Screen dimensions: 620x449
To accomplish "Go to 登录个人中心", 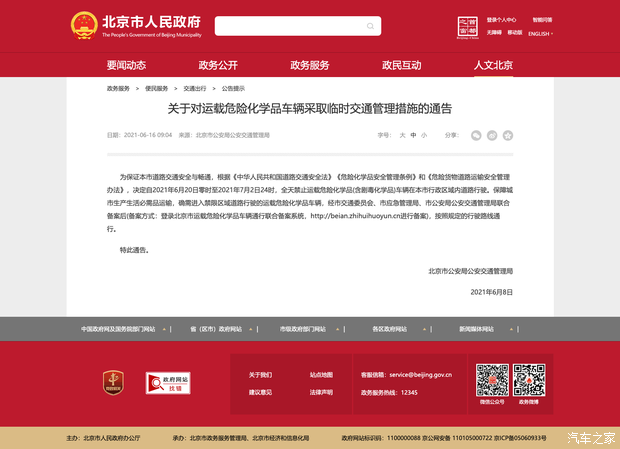I will coord(501,20).
